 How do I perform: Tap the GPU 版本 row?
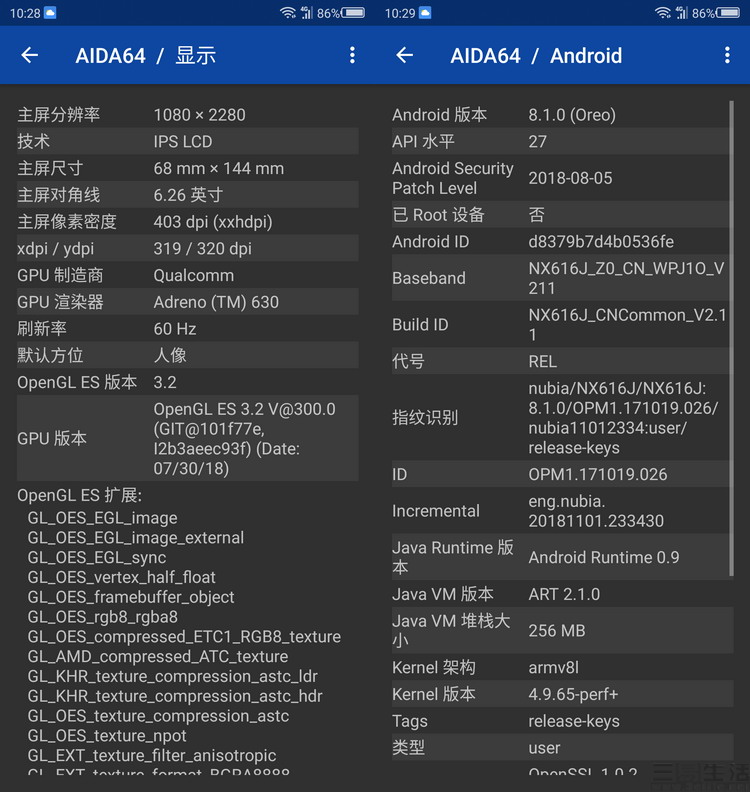coord(187,439)
